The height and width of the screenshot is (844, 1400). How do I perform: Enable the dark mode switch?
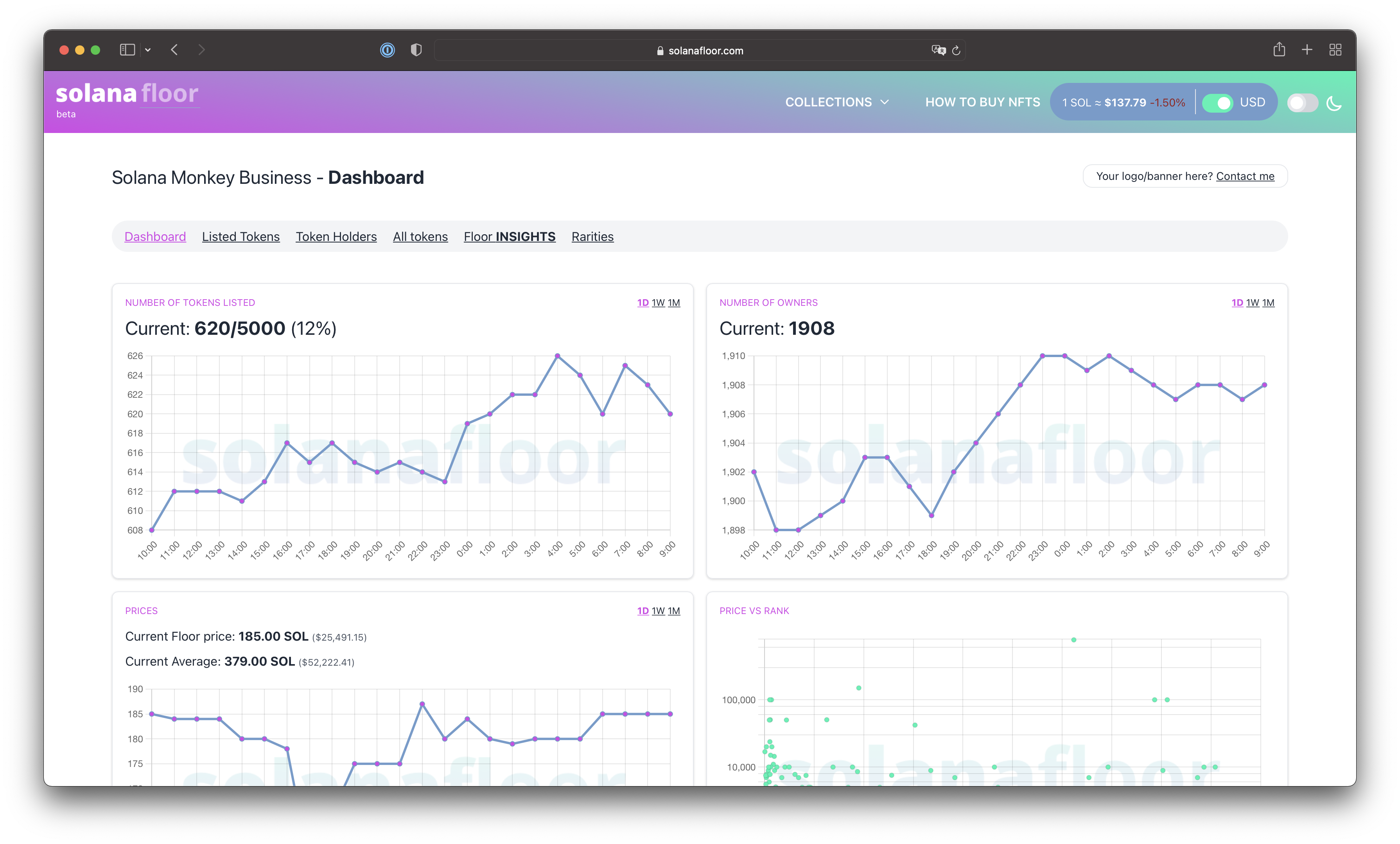(x=1302, y=103)
